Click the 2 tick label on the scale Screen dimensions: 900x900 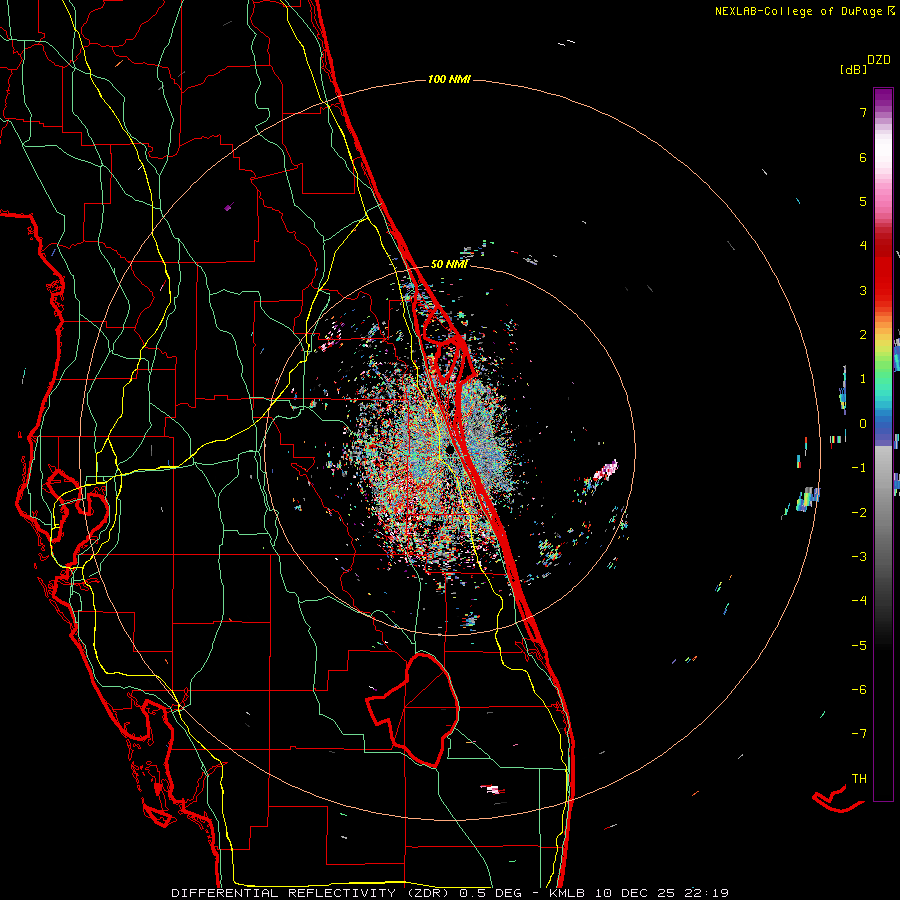(x=863, y=335)
